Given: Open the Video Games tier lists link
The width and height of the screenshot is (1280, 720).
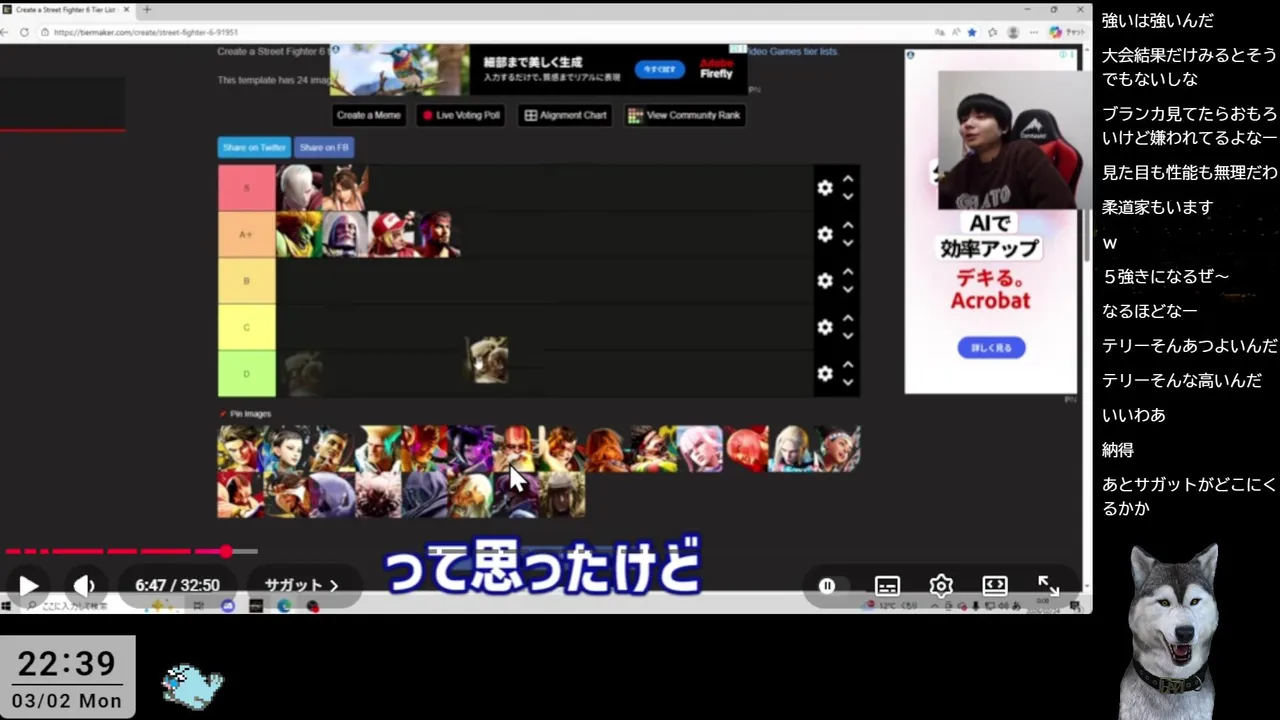Looking at the screenshot, I should point(792,51).
